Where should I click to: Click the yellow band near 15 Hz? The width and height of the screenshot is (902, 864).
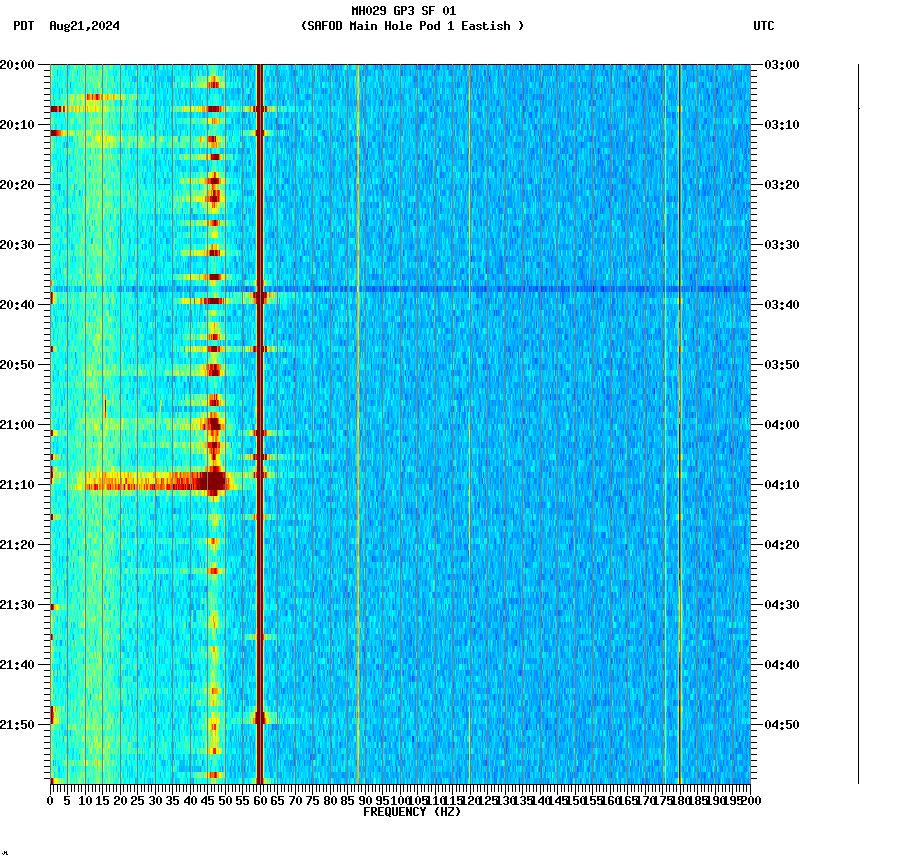click(x=100, y=400)
